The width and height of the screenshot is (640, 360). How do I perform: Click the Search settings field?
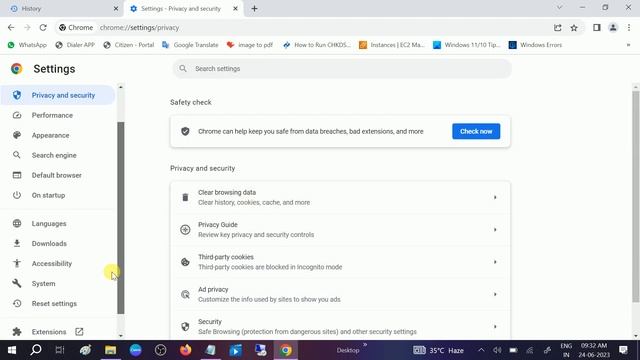click(x=342, y=69)
